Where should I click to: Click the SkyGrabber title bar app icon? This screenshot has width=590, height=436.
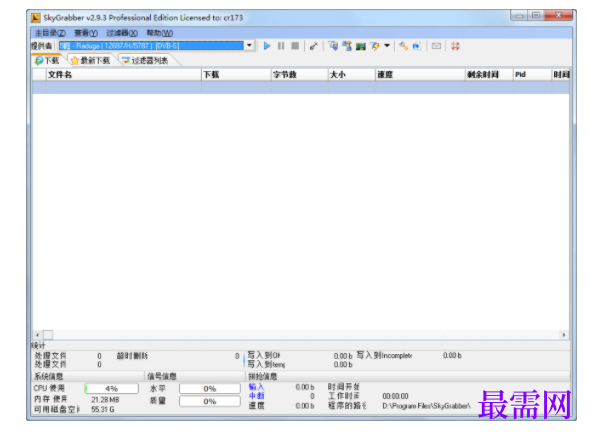[36, 18]
